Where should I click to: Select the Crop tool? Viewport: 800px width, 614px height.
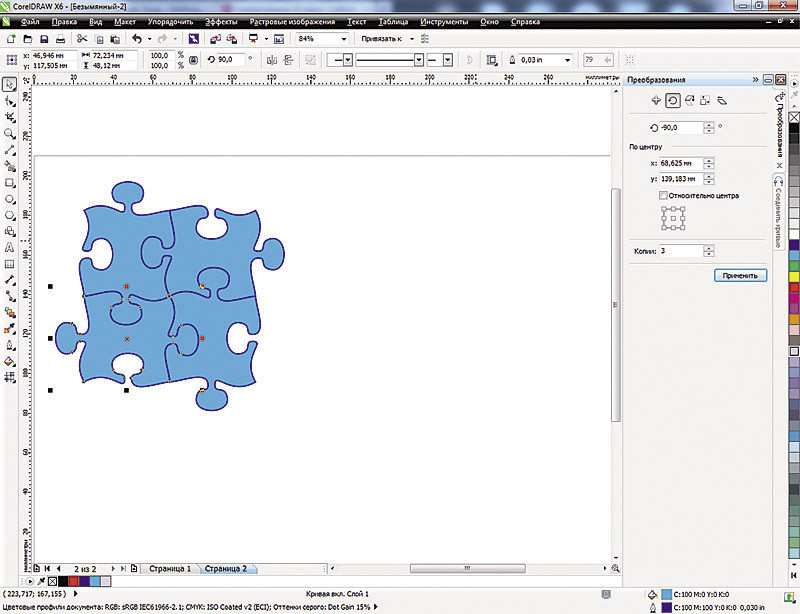tap(10, 117)
